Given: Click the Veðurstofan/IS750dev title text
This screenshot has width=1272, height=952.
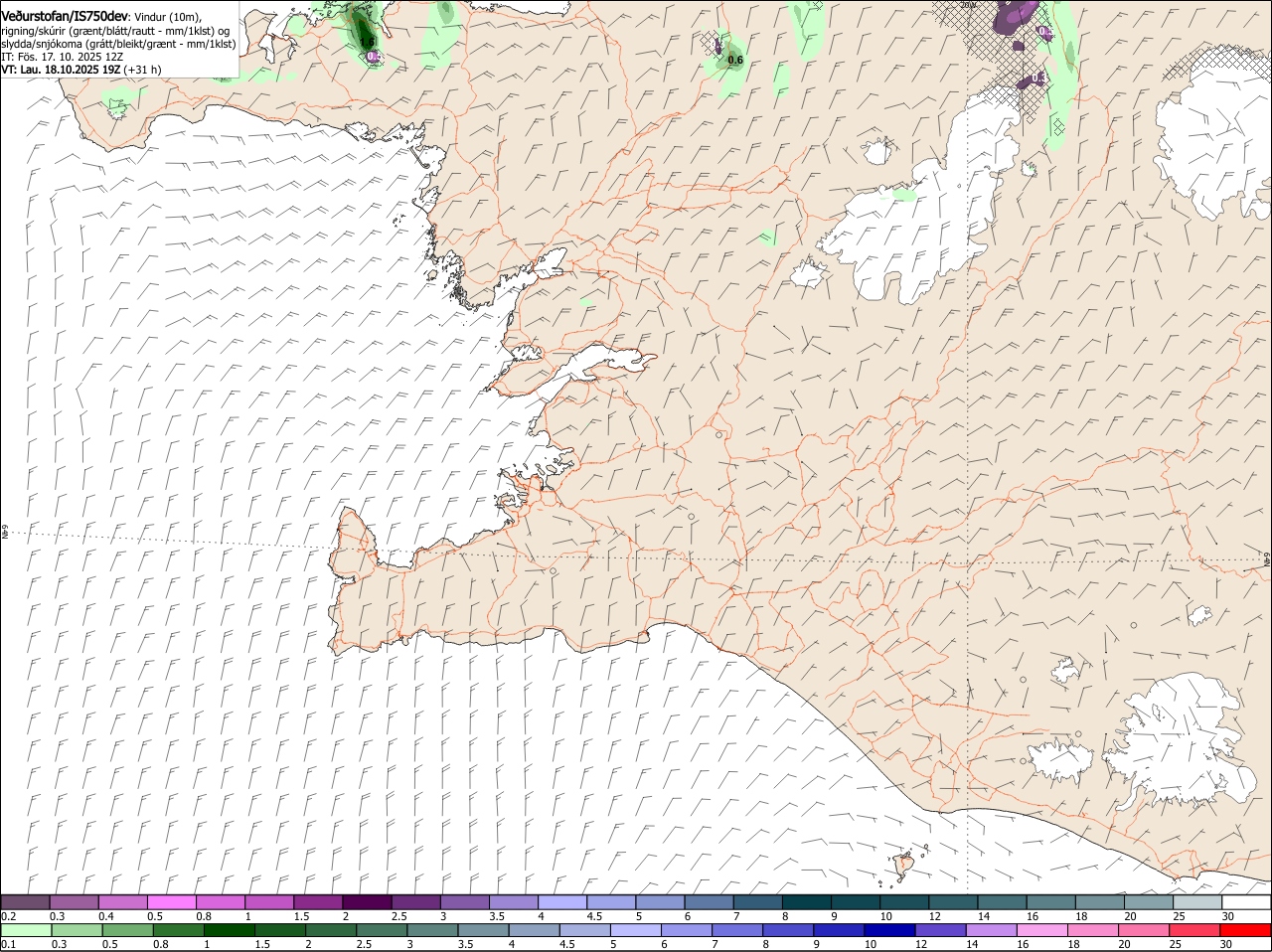Looking at the screenshot, I should pyautogui.click(x=65, y=17).
